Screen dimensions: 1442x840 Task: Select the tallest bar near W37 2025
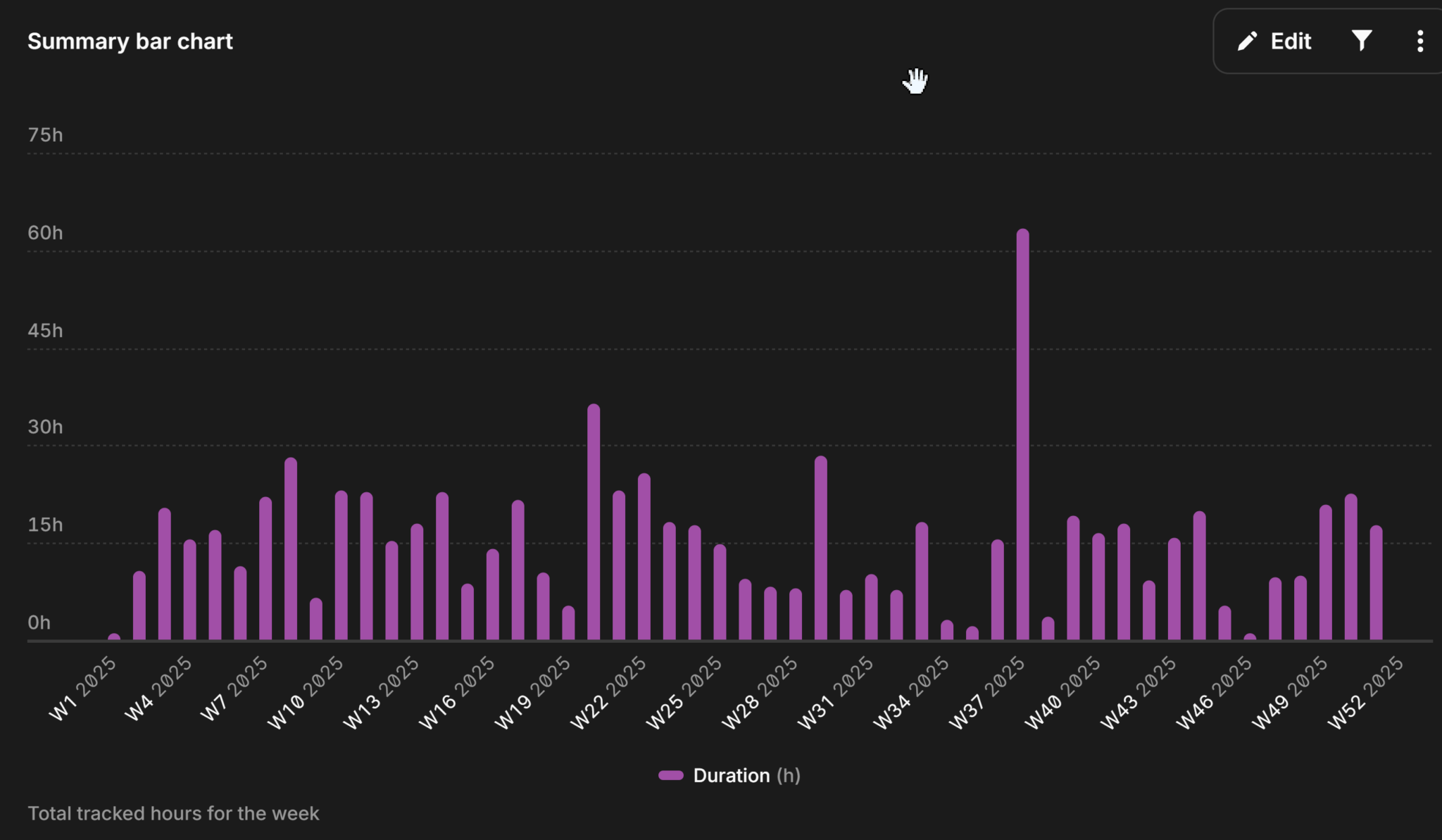pos(1022,434)
